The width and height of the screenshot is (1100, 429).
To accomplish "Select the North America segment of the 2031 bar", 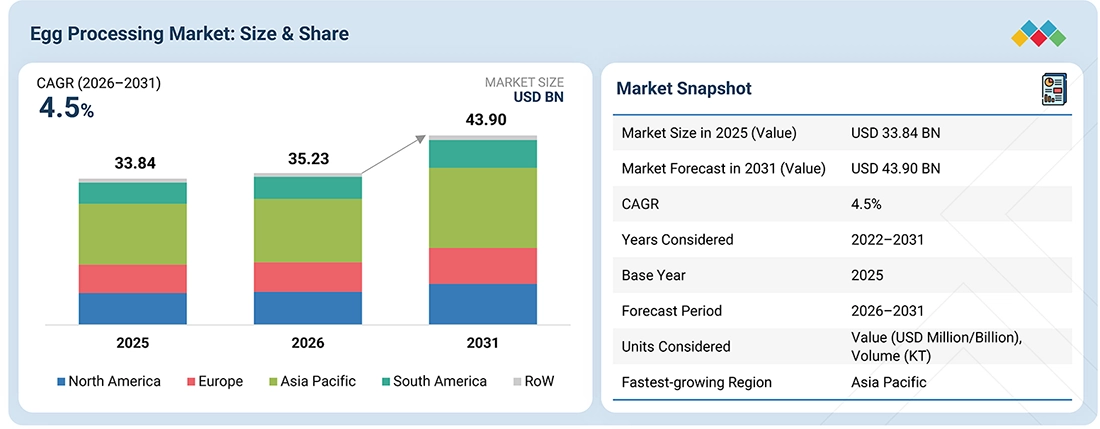I will click(483, 304).
